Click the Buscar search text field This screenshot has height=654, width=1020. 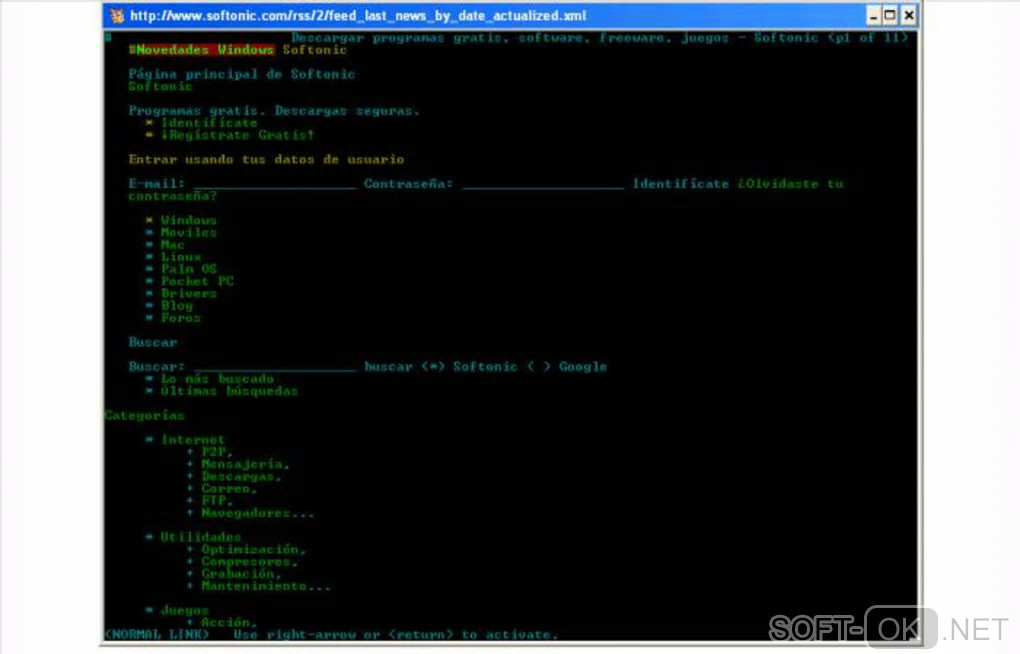[275, 367]
